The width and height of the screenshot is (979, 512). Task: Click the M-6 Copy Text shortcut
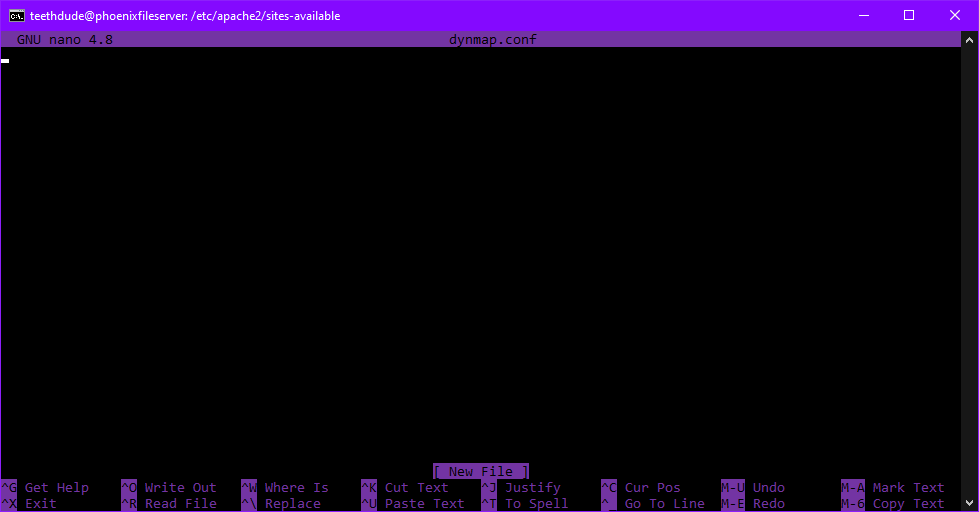coord(893,503)
